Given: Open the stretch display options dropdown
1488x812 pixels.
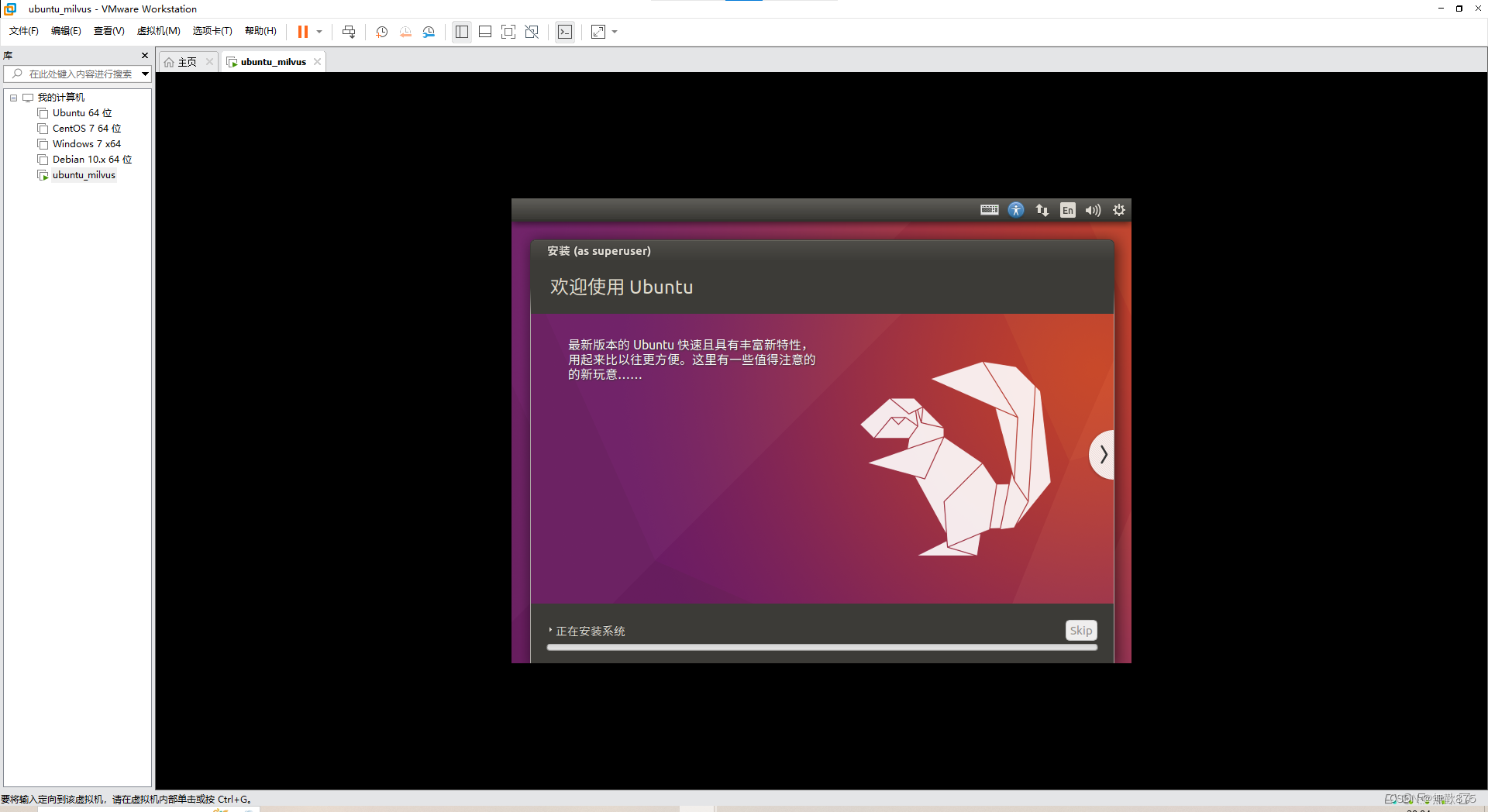Looking at the screenshot, I should click(615, 32).
